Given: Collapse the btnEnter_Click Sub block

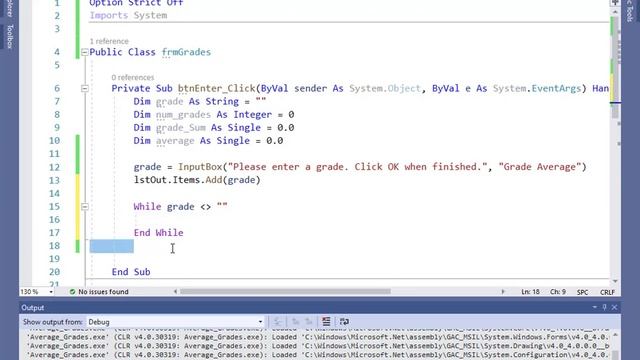Looking at the screenshot, I should (x=84, y=89).
